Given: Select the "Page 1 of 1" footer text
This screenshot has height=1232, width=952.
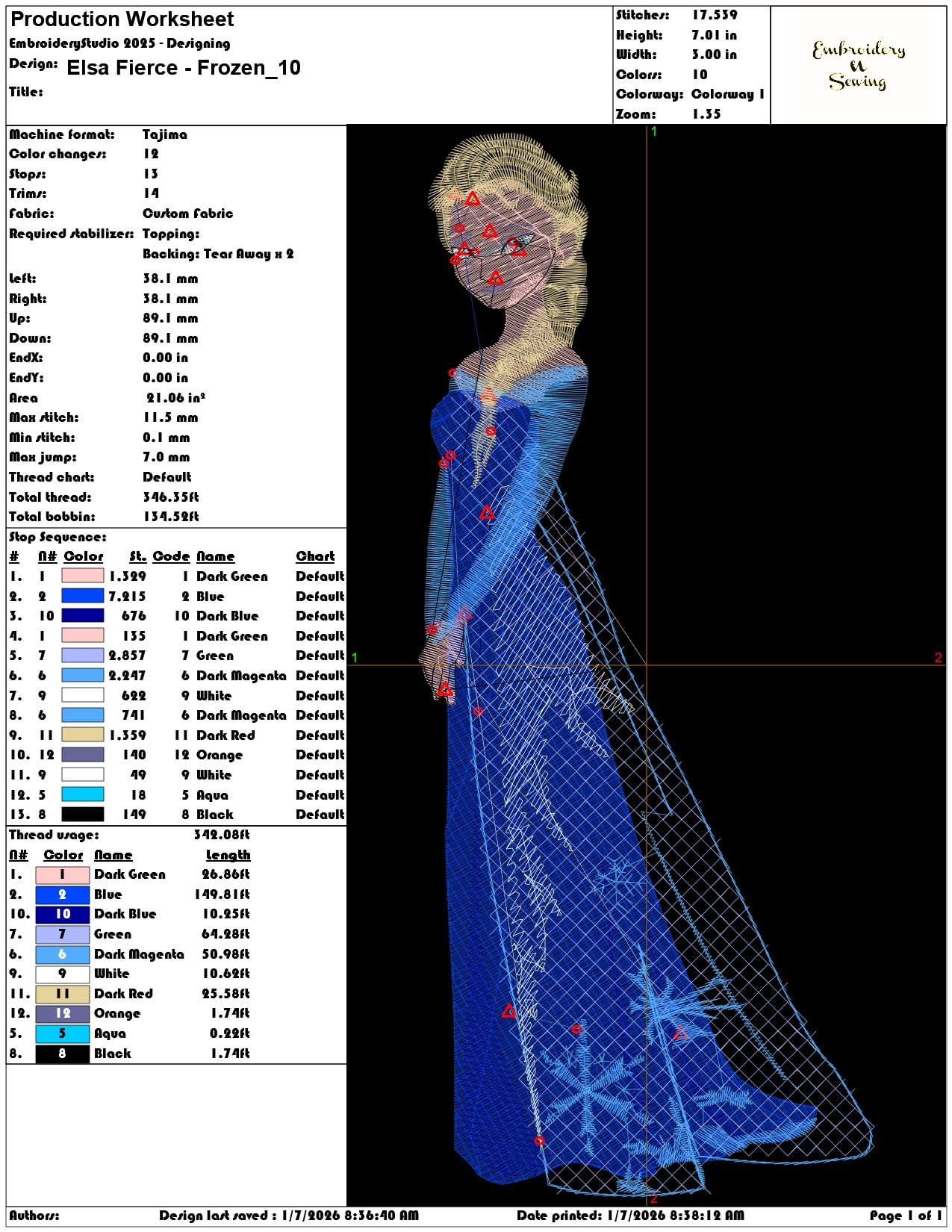Looking at the screenshot, I should [906, 1216].
